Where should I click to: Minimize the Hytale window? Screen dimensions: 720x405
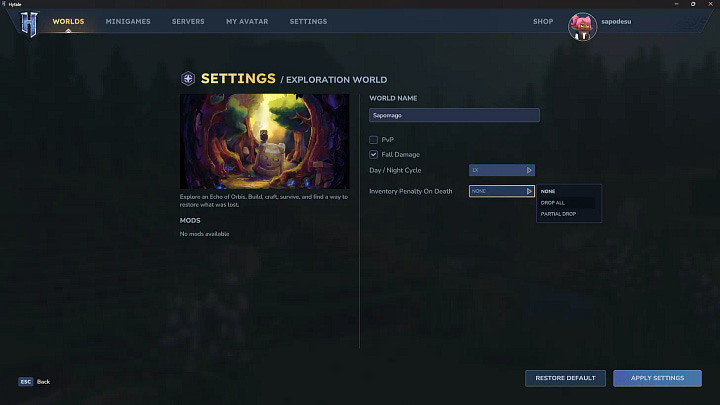(676, 4)
